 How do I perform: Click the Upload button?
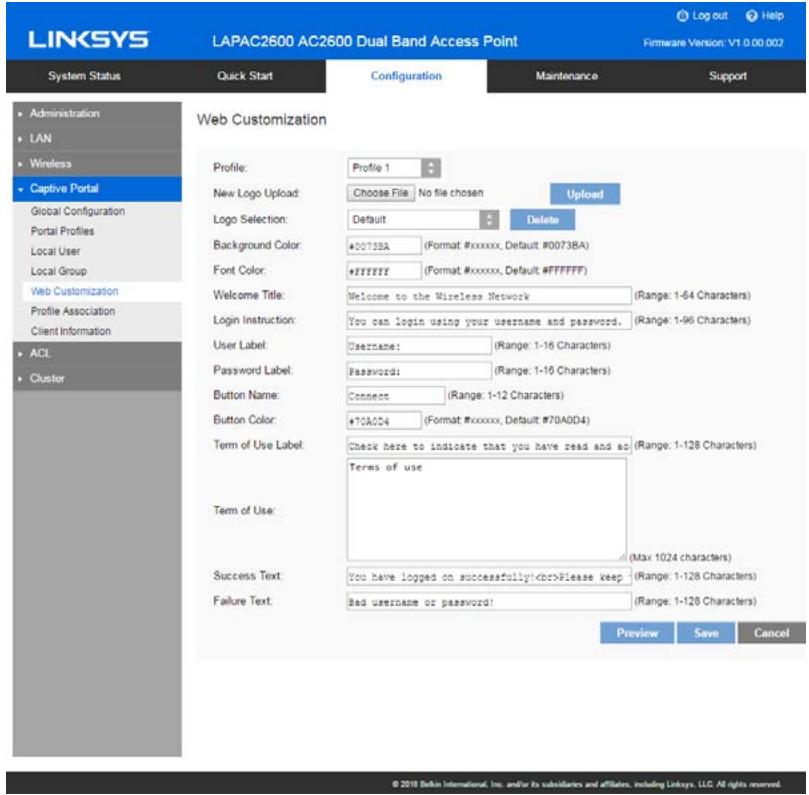(585, 194)
